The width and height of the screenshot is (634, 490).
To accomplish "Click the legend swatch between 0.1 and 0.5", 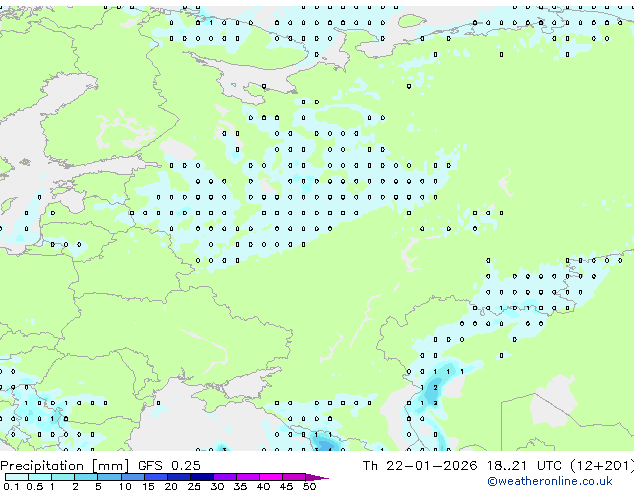I will [17, 477].
